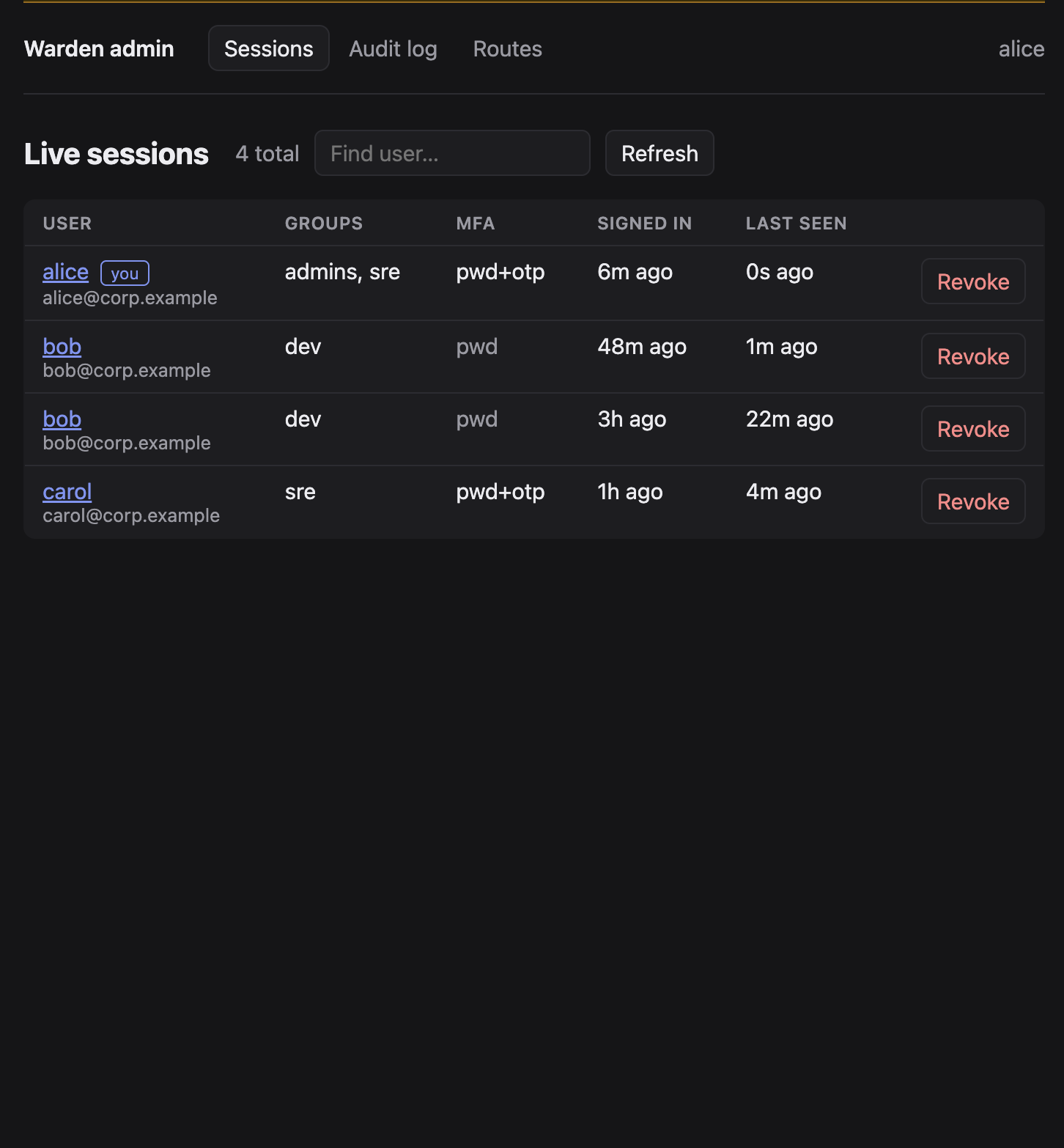Open the Sessions tab
Viewport: 1064px width, 1148px height.
point(269,48)
